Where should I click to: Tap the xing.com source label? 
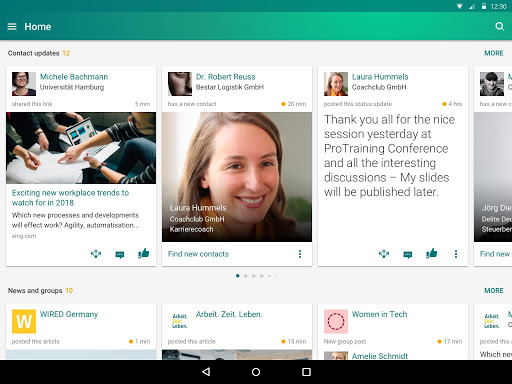[x=24, y=236]
